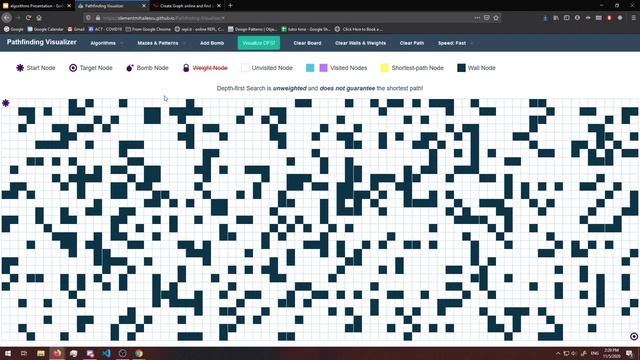Open the site padlock security info
Screen dimensions: 640x360
point(98,18)
